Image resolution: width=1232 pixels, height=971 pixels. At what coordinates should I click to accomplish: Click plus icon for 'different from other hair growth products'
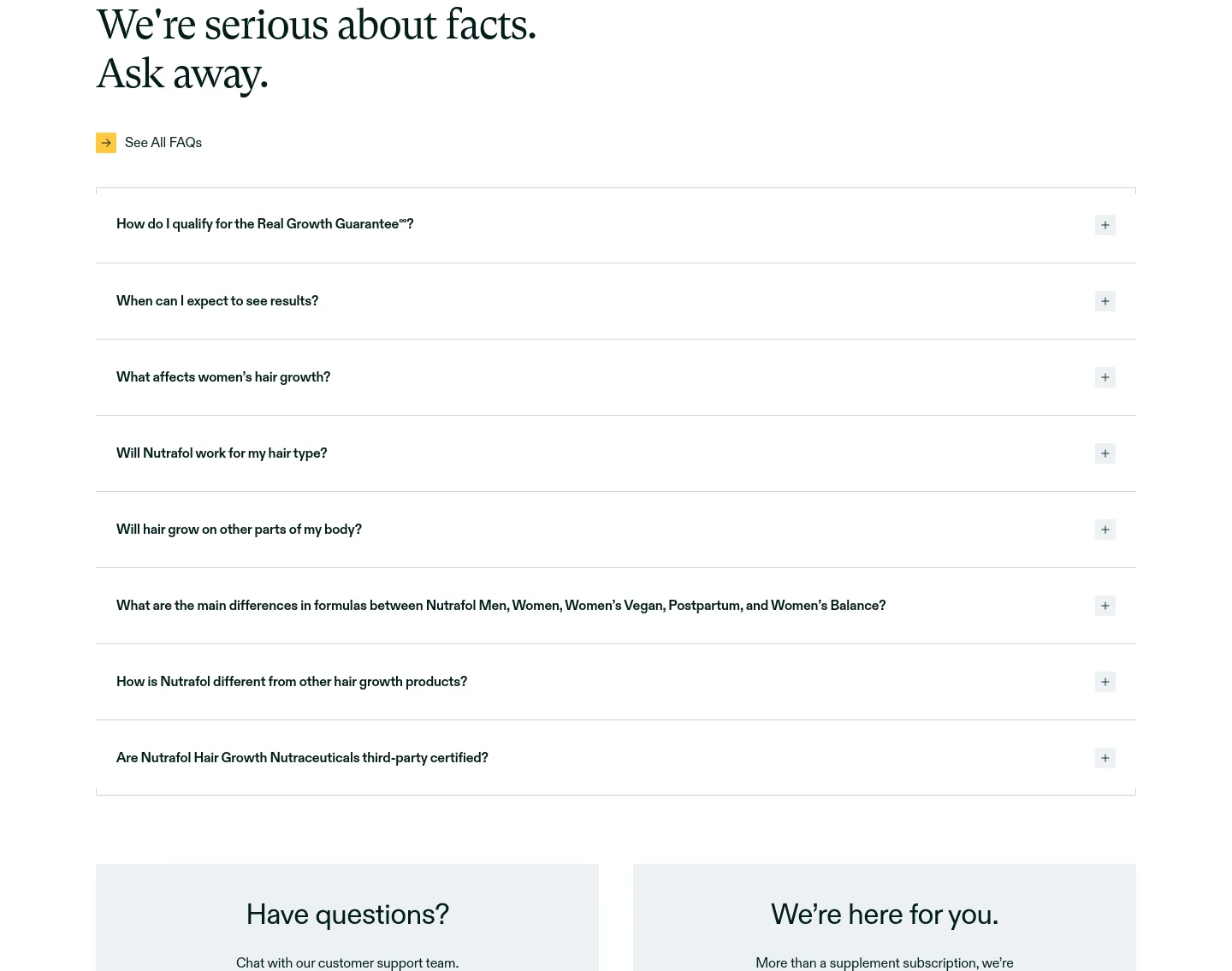click(1105, 682)
